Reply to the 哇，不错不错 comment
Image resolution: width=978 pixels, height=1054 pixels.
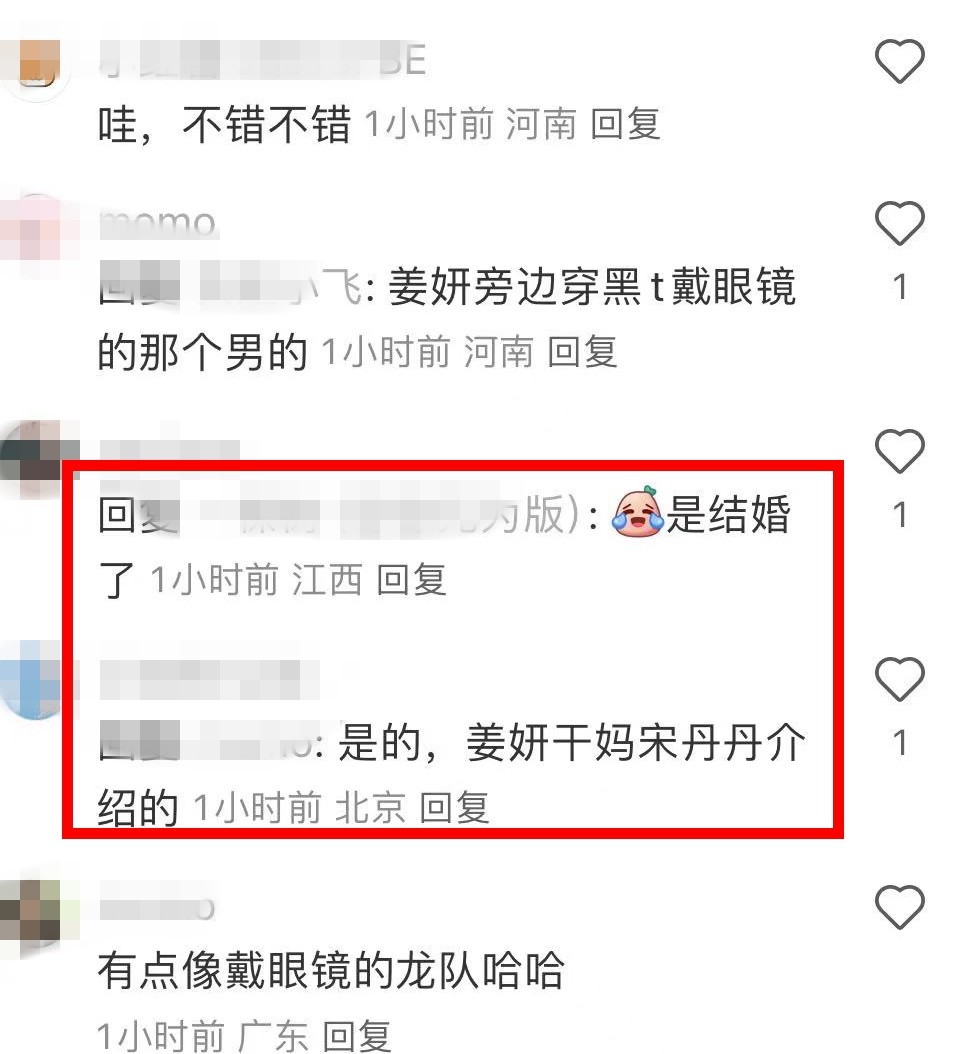[625, 124]
